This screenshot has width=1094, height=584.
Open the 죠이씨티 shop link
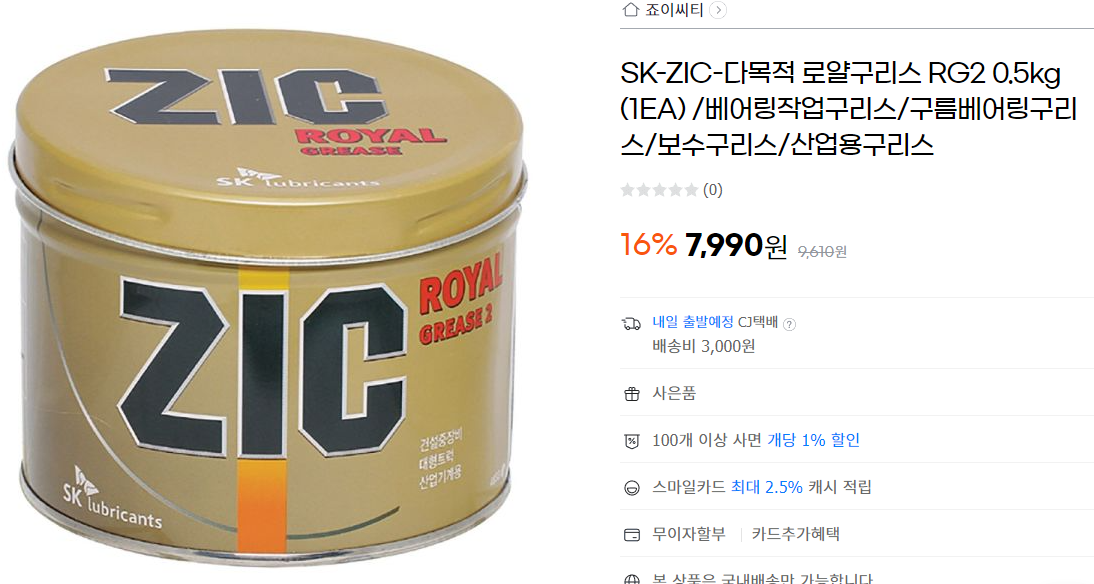[673, 10]
